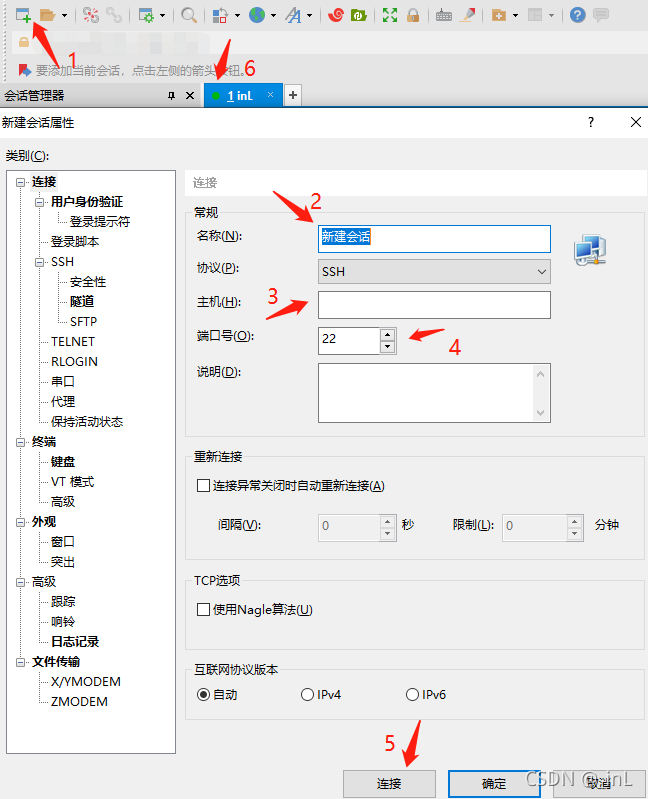648x799 pixels.
Task: Select 登录脚本 in category tree
Action: pyautogui.click(x=75, y=242)
